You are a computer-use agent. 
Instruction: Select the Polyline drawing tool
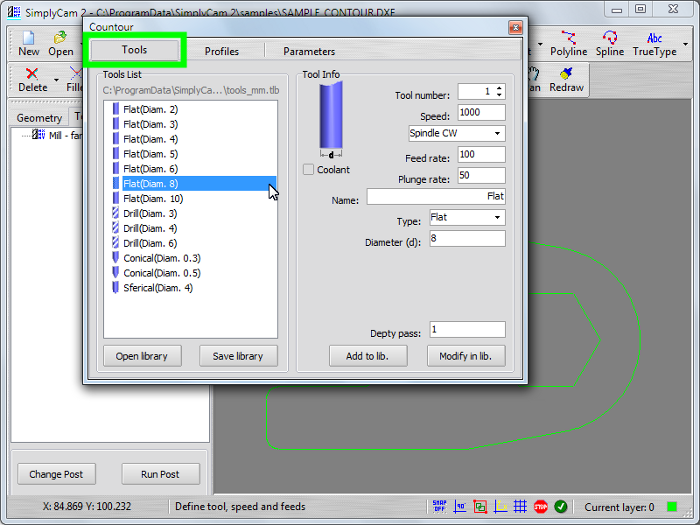point(568,44)
